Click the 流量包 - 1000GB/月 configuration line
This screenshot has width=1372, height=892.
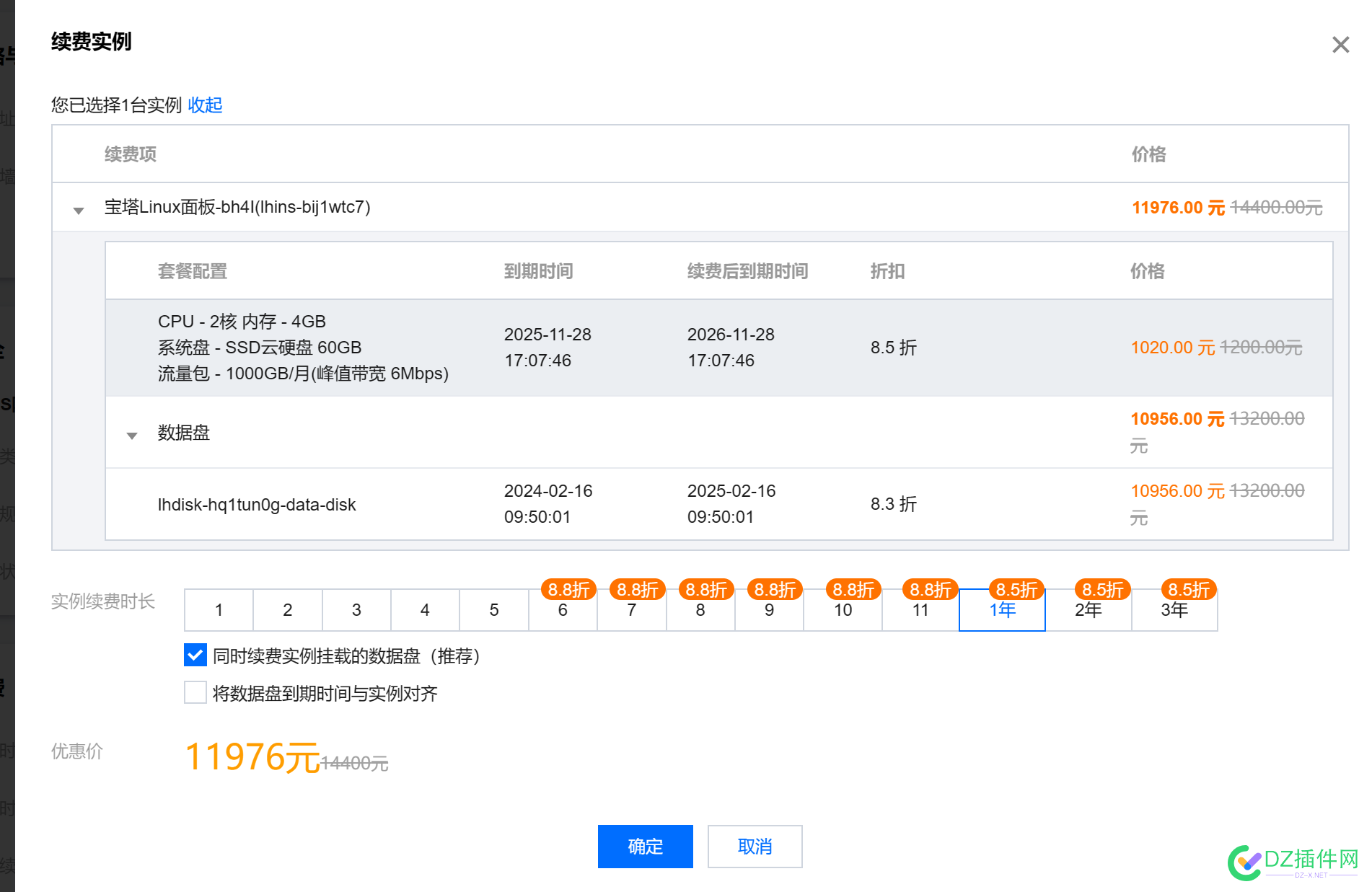pos(304,374)
